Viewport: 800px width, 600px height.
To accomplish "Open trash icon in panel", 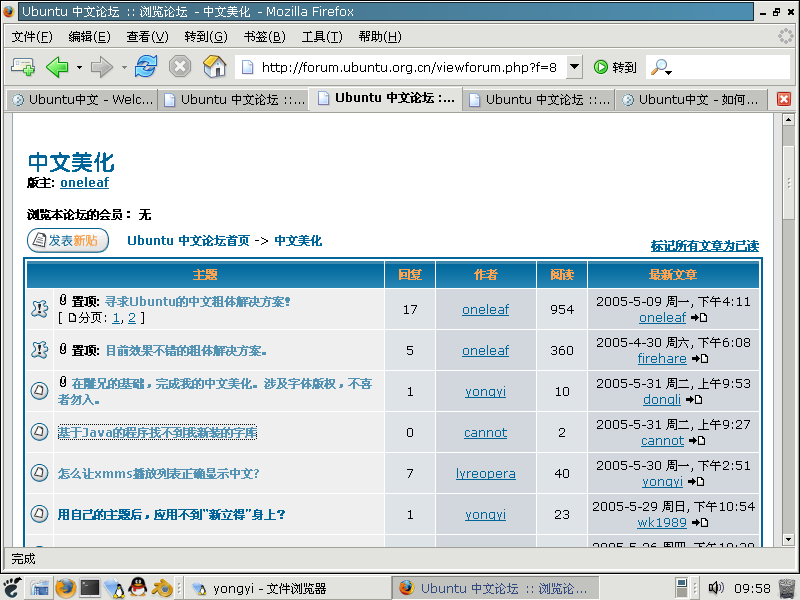I will 786,588.
